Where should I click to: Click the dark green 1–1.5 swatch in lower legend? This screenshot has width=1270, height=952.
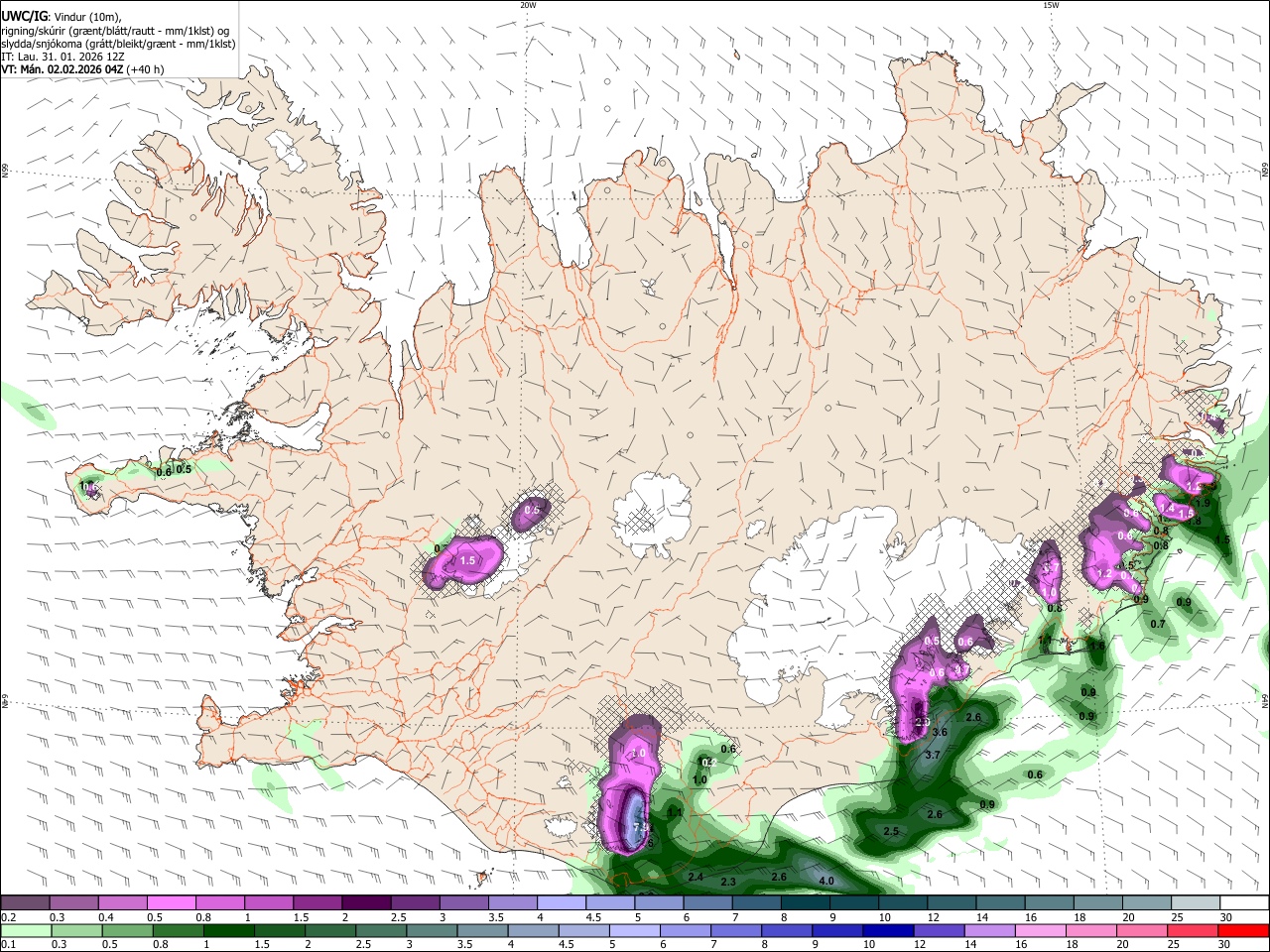pyautogui.click(x=230, y=930)
